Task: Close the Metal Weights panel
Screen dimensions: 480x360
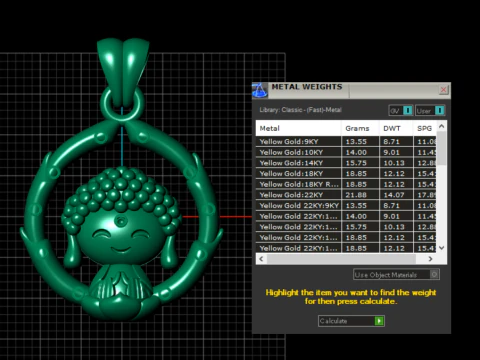Action: click(443, 90)
